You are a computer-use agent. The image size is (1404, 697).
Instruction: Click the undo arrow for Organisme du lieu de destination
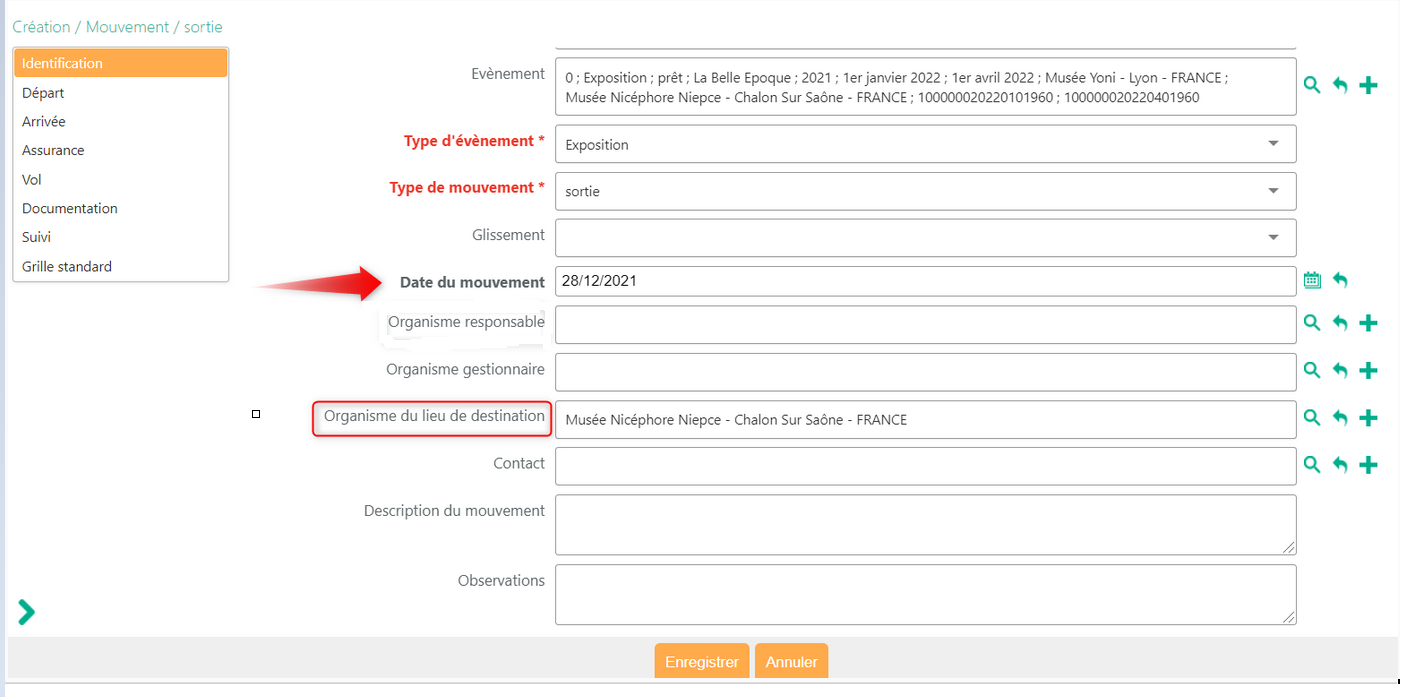click(x=1340, y=418)
